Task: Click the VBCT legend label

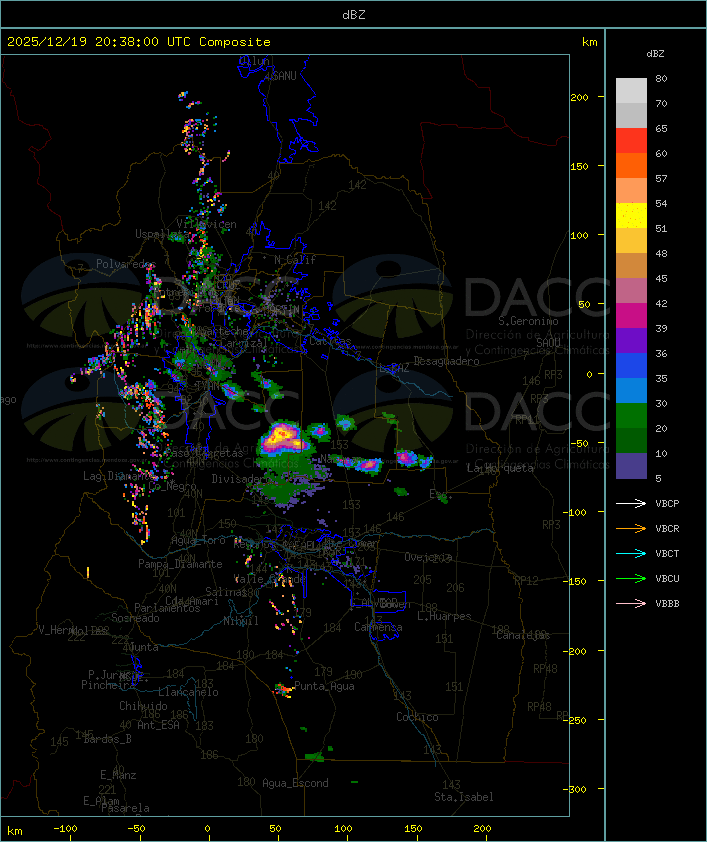Action: (x=667, y=554)
